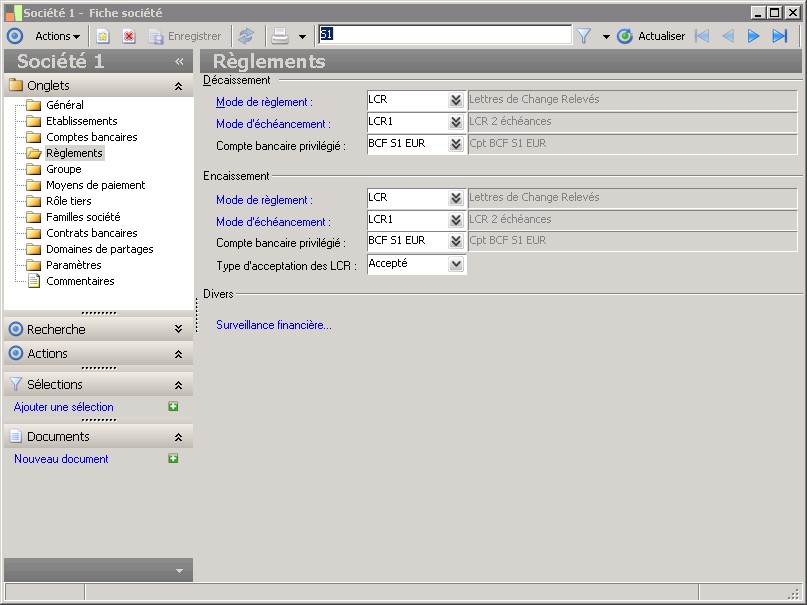Collapse the Onglets section

coord(178,86)
